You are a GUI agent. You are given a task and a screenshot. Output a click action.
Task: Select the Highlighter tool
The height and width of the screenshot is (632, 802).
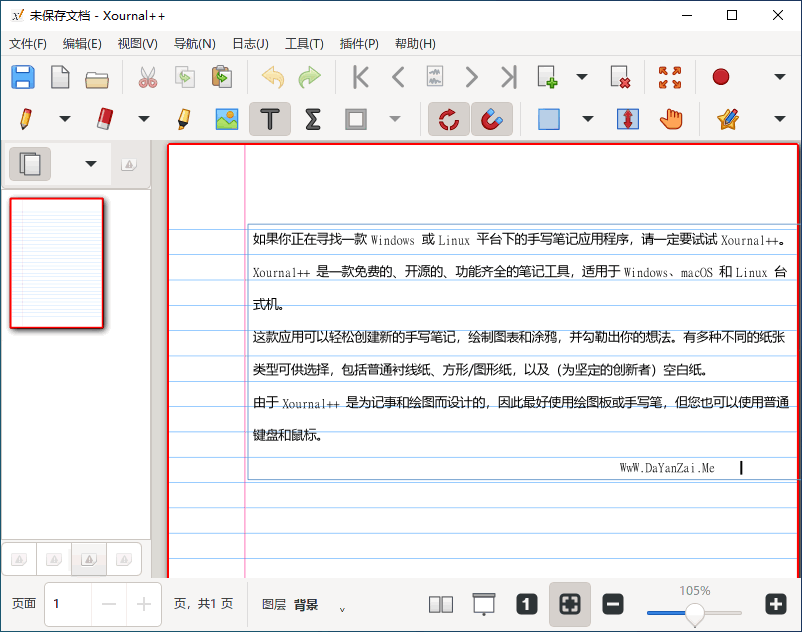[184, 119]
